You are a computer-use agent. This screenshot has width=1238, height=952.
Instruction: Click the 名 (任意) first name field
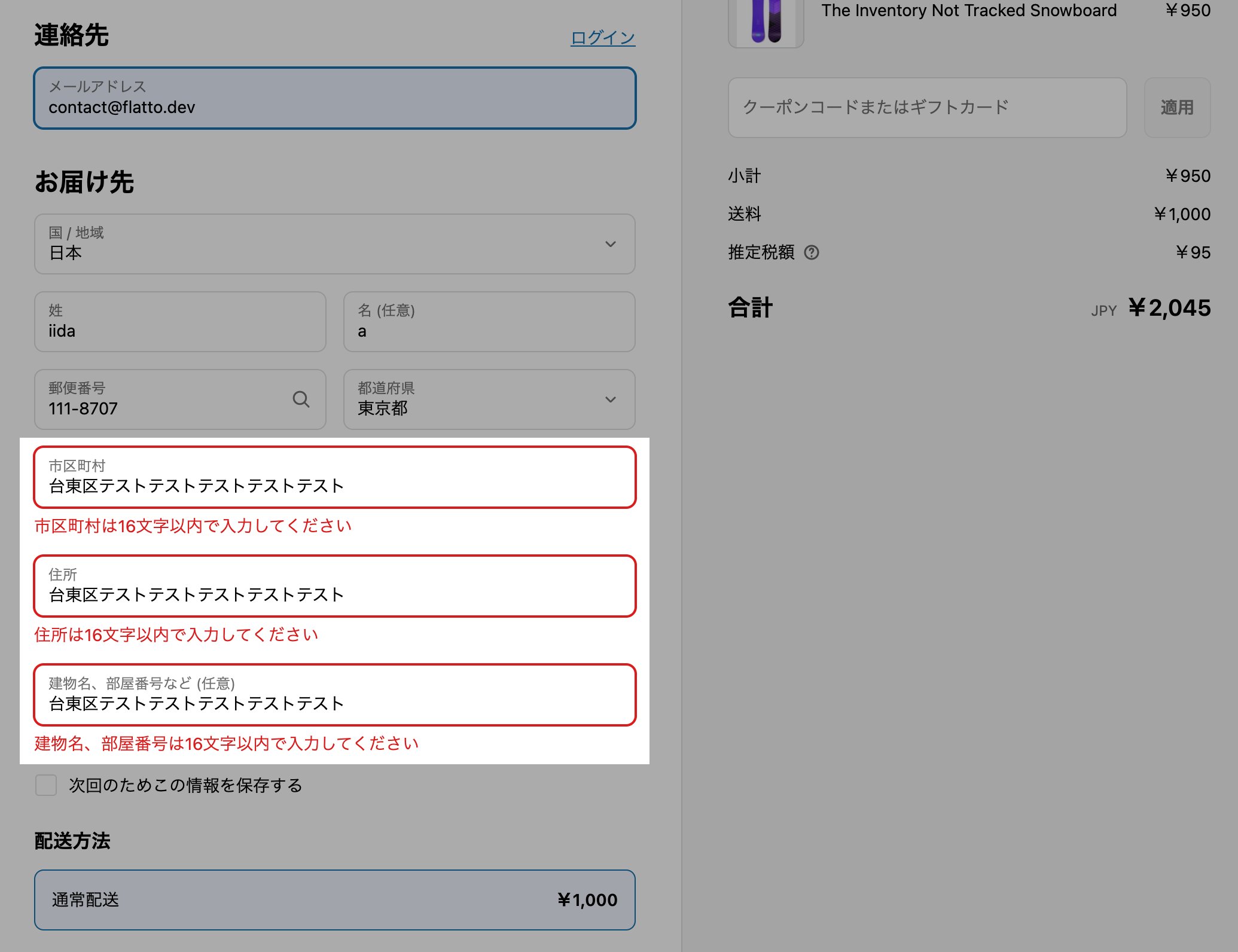coord(489,322)
